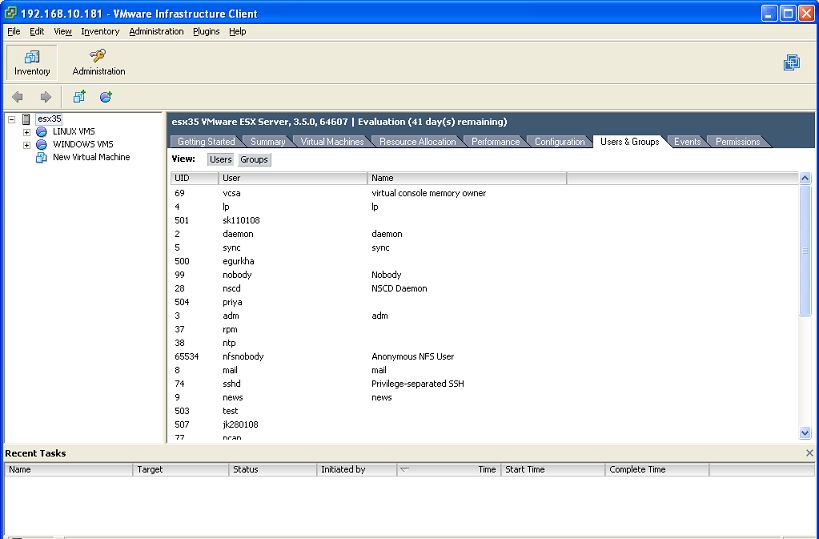Select the vcsa user row
Screen dimensions: 819x539
click(485, 193)
